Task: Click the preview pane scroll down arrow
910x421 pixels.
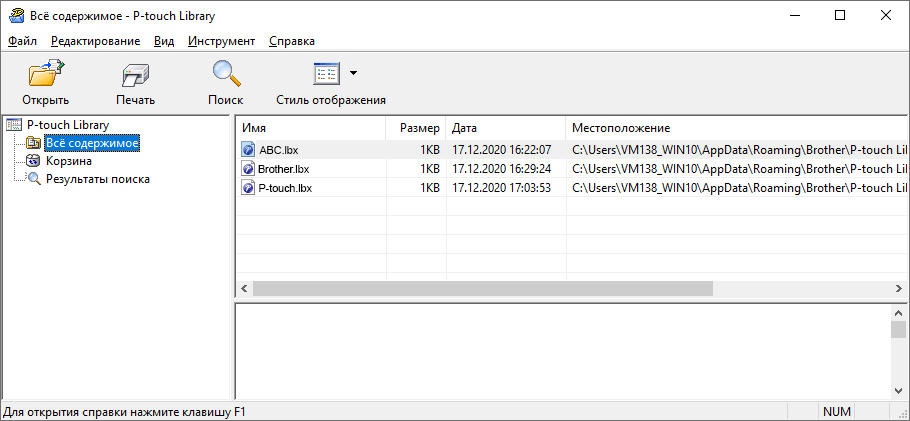Action: point(899,389)
